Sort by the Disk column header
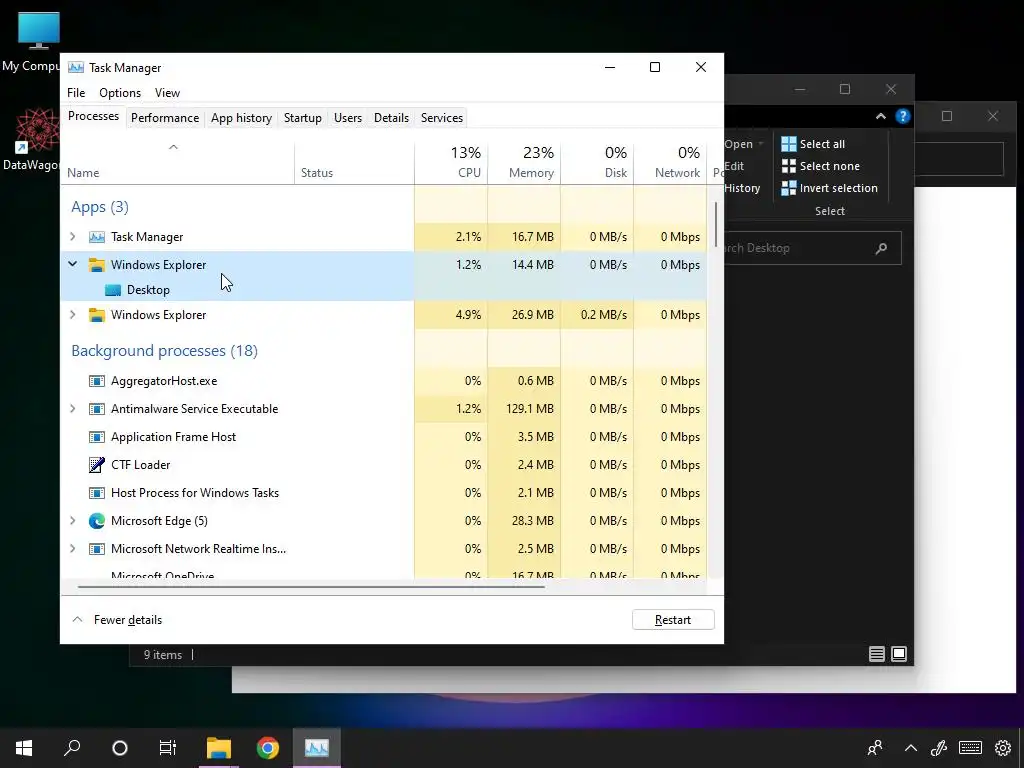This screenshot has height=768, width=1024. click(598, 162)
